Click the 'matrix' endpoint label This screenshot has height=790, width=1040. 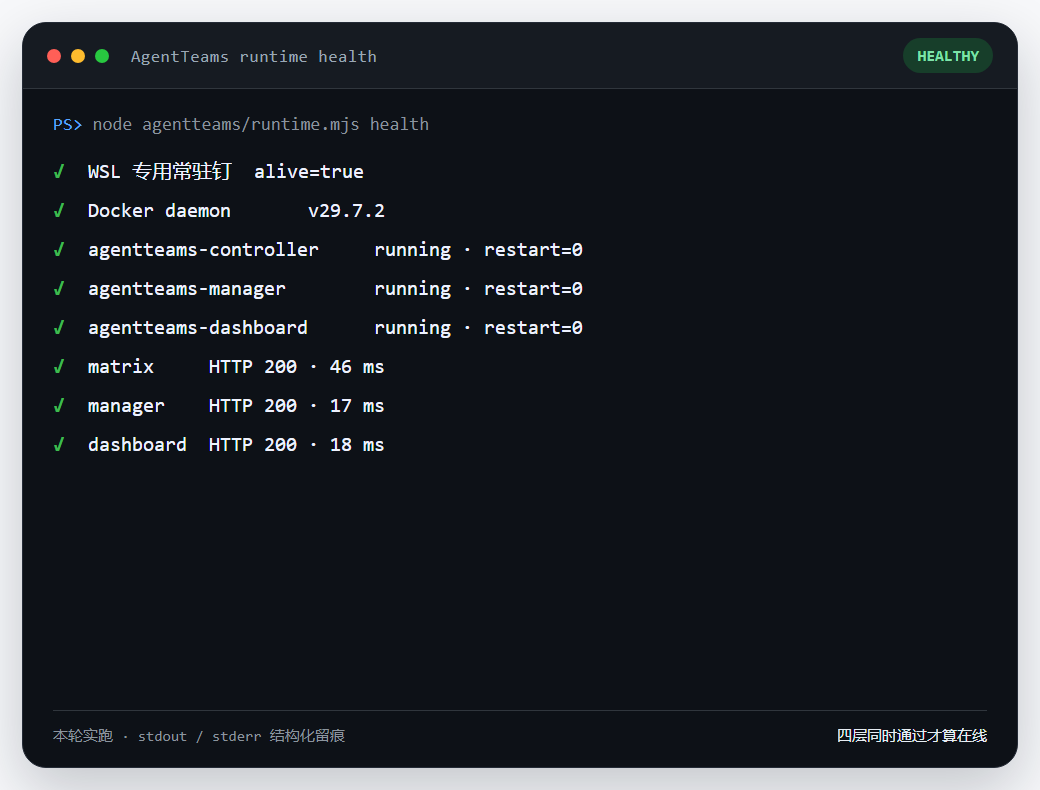point(121,367)
